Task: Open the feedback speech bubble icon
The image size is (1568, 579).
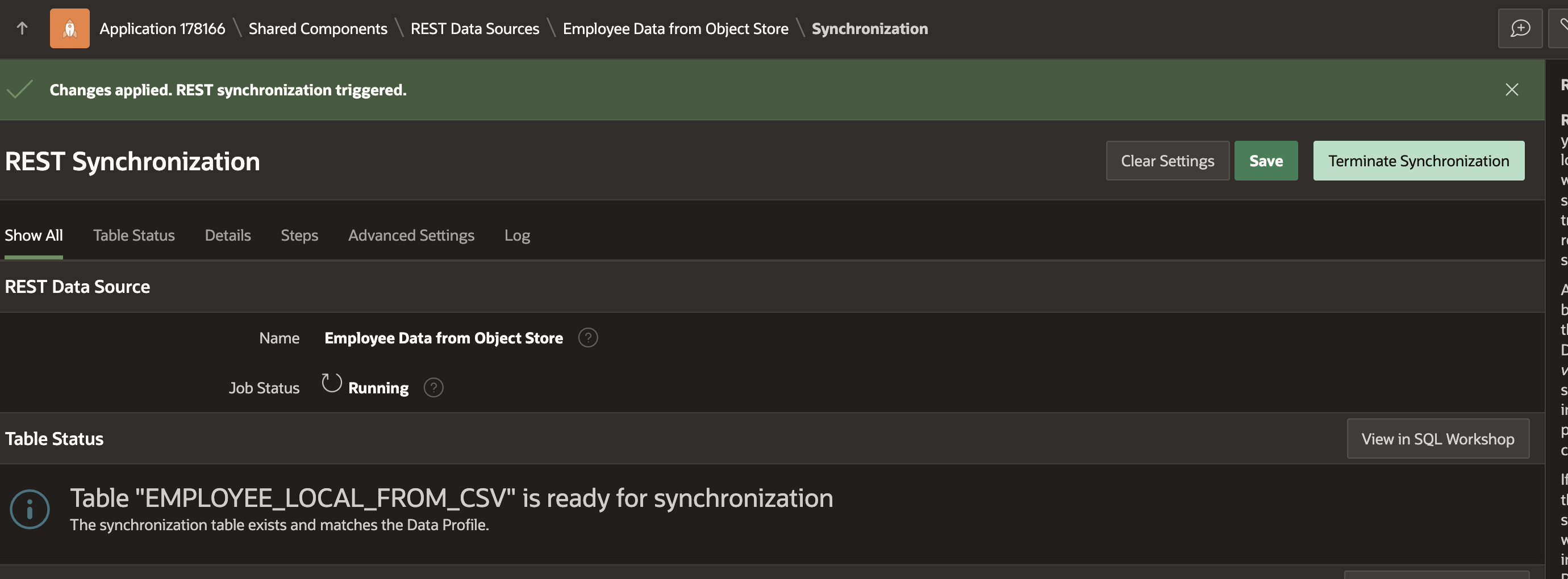Action: 1520,28
